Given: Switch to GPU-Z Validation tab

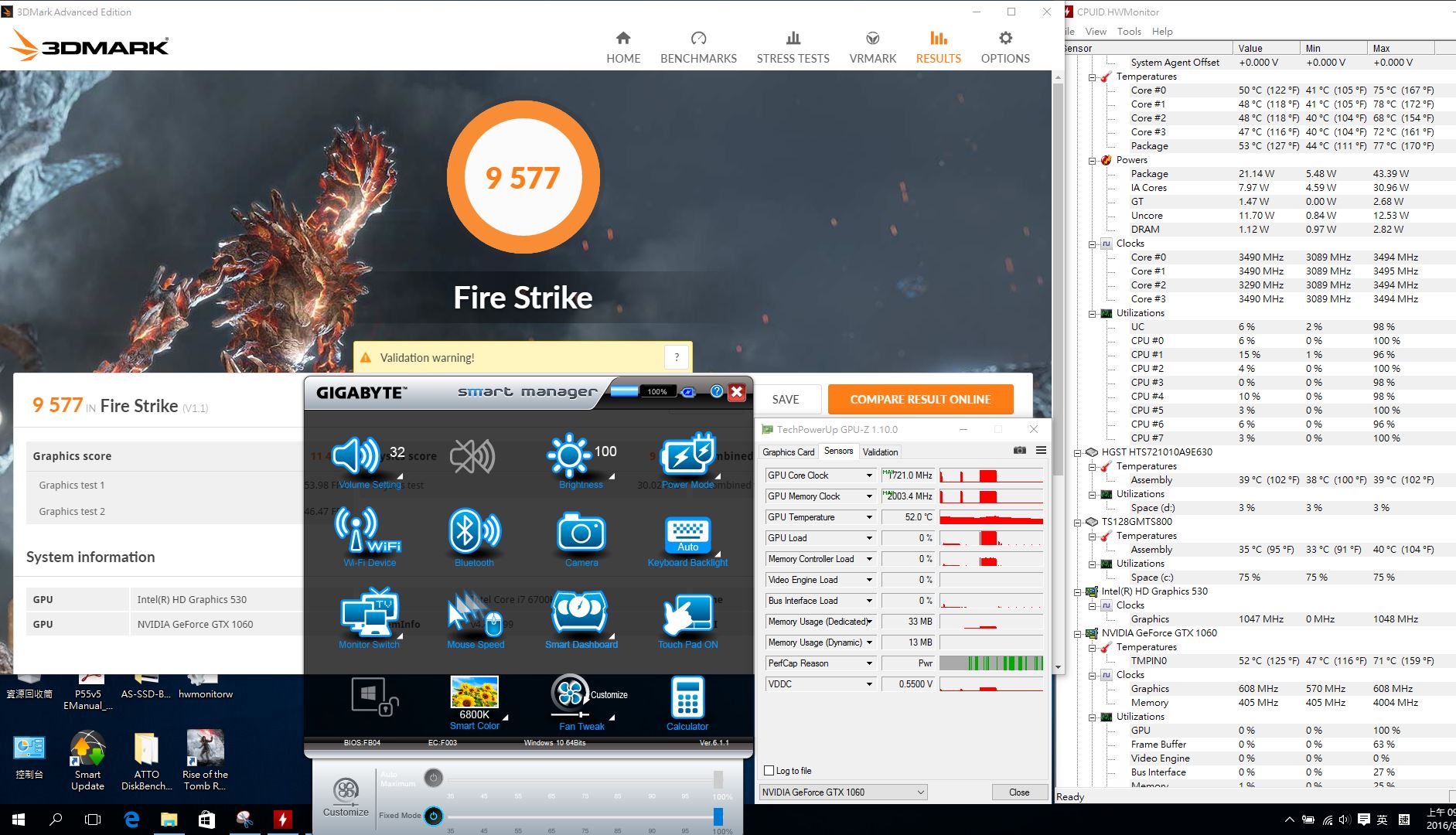Looking at the screenshot, I should click(880, 452).
